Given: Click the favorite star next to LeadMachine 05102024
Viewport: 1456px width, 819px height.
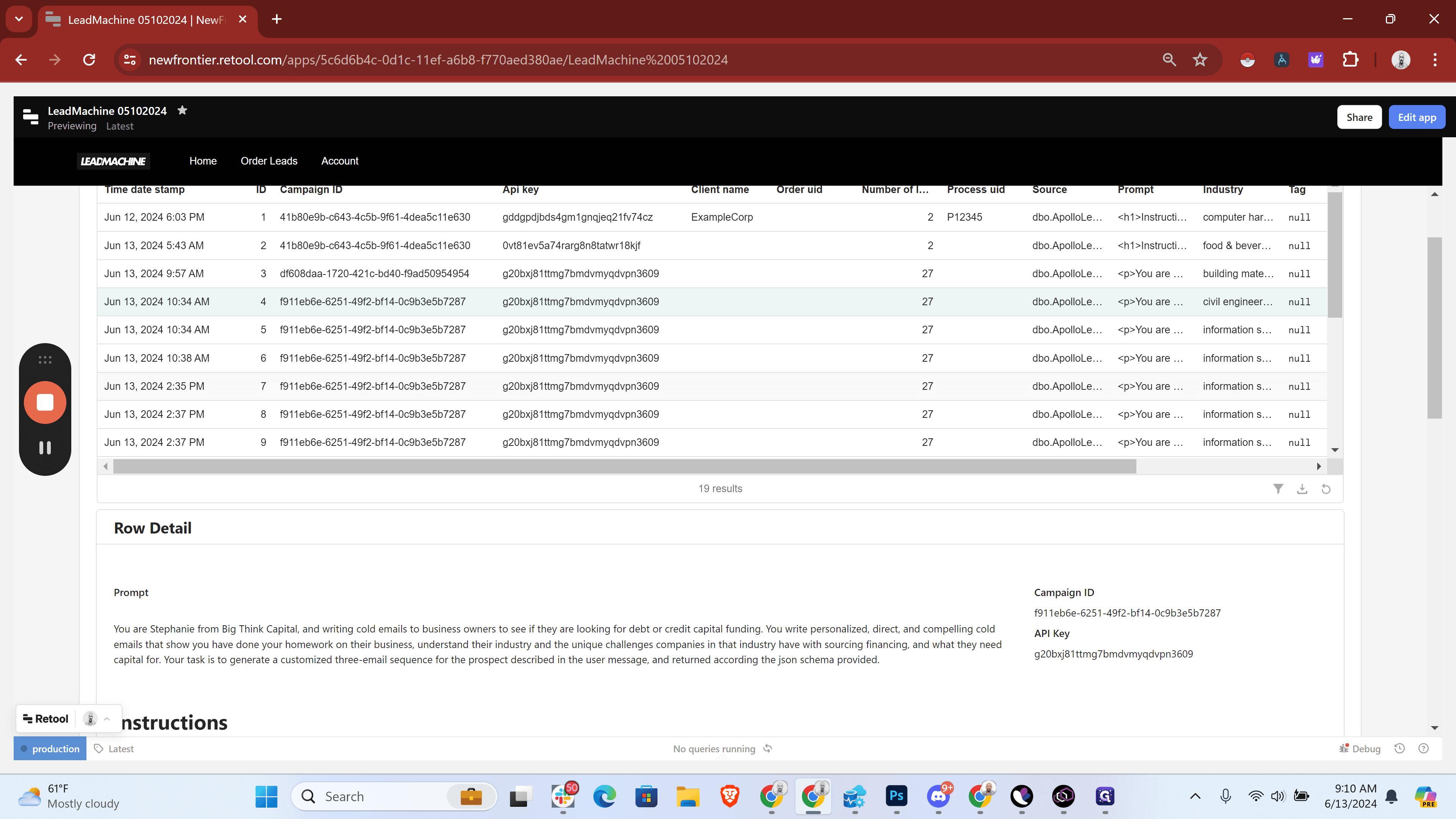Looking at the screenshot, I should pyautogui.click(x=182, y=110).
